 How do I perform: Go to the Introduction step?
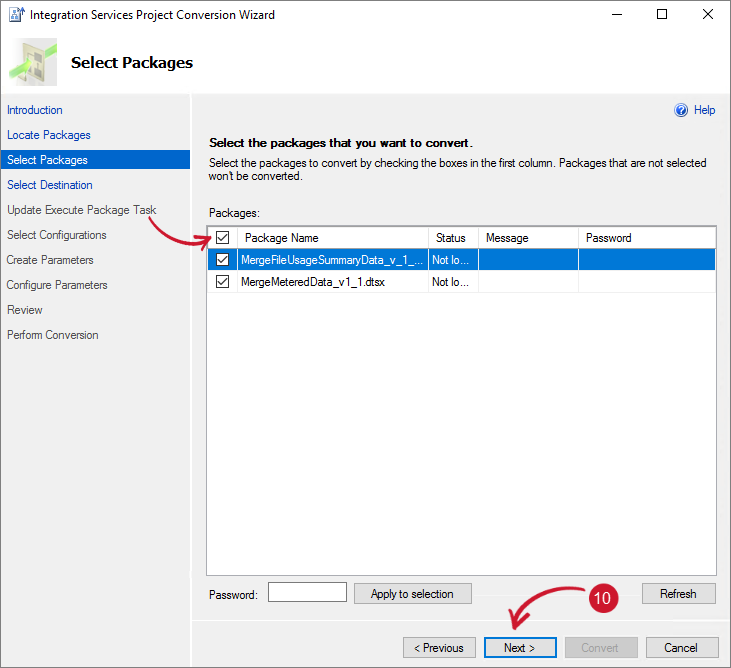[x=35, y=110]
